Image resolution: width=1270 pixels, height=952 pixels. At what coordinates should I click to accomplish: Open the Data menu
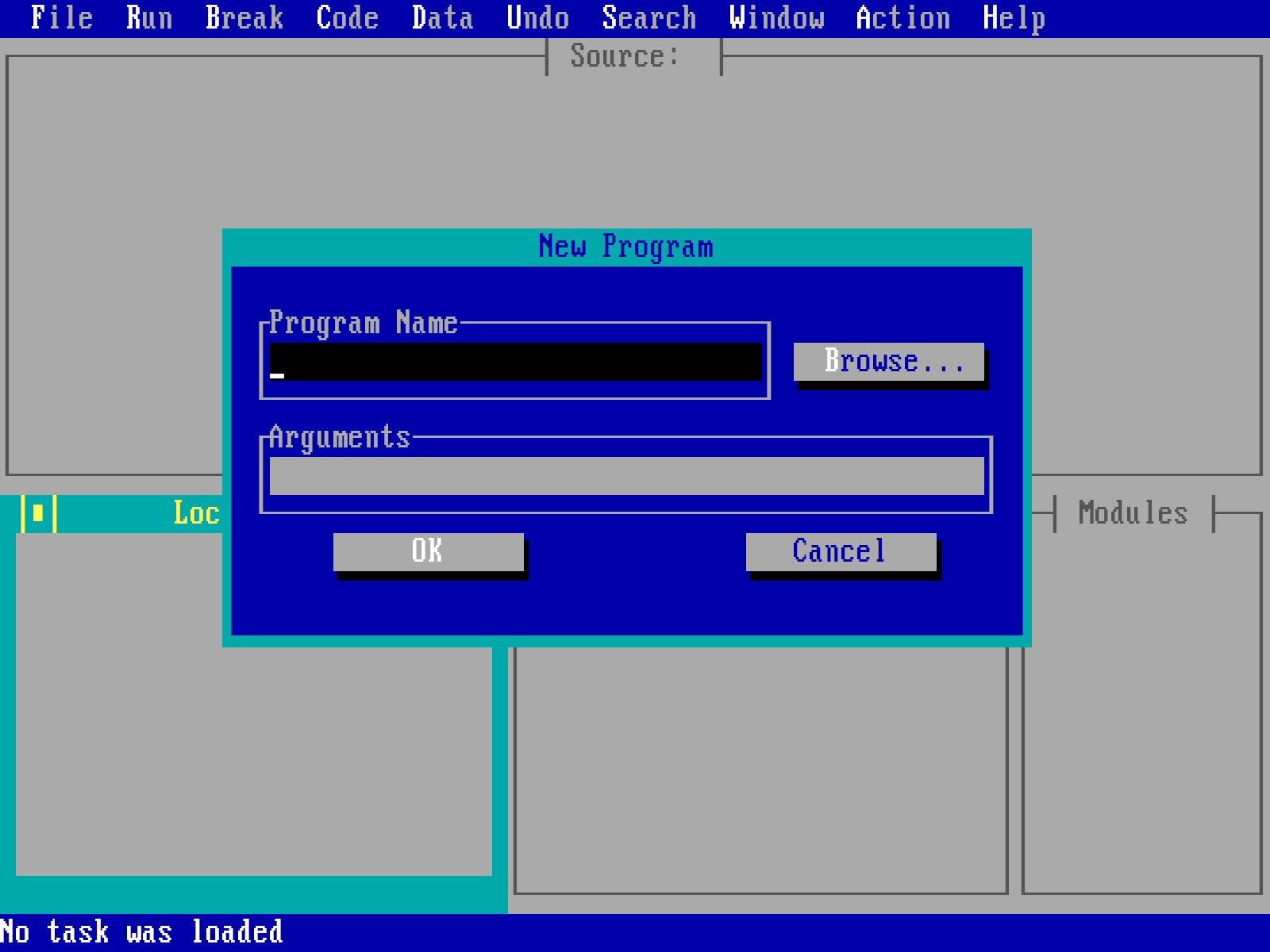[x=441, y=17]
